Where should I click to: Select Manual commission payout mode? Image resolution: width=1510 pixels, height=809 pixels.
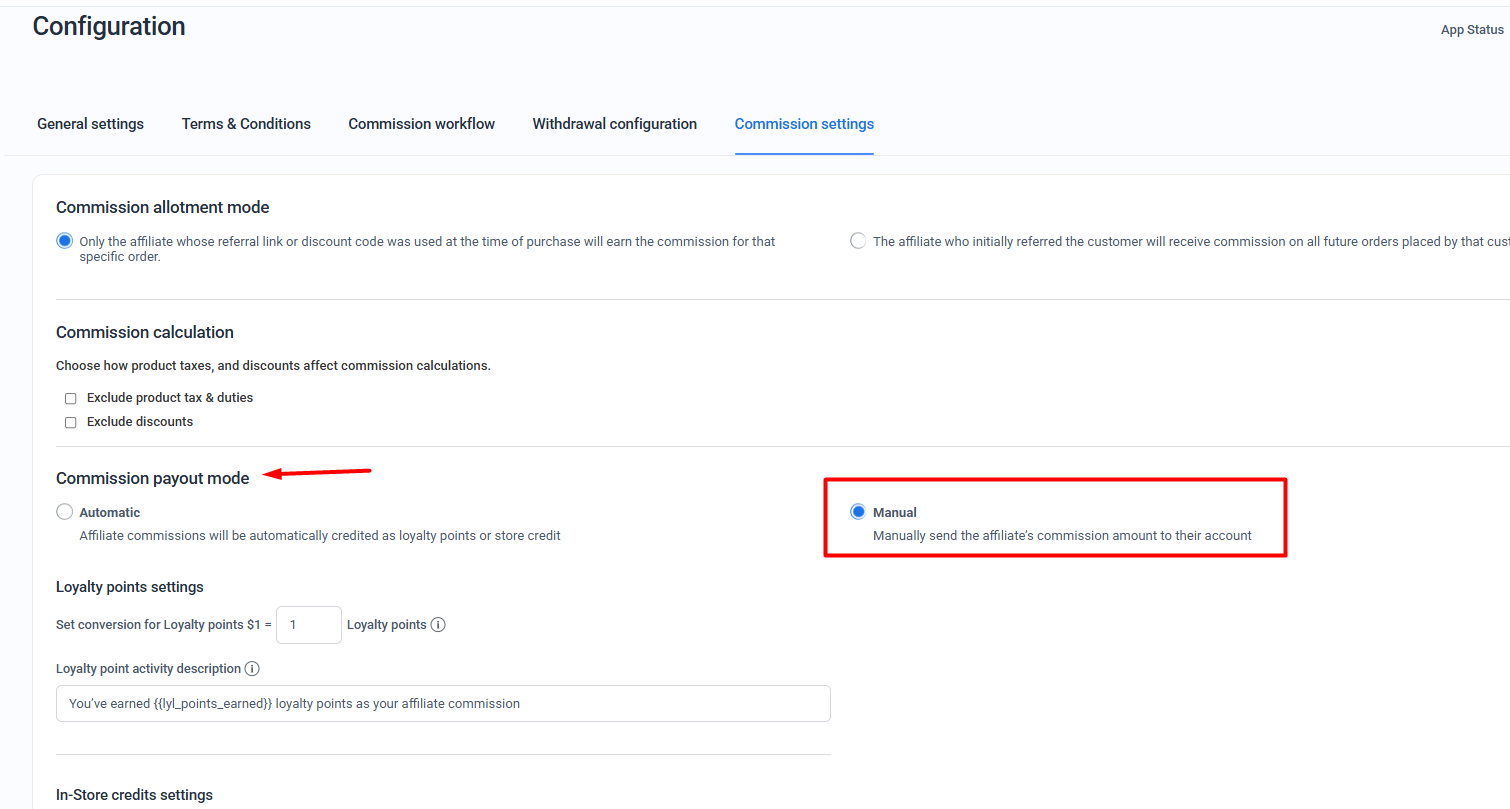(x=858, y=512)
